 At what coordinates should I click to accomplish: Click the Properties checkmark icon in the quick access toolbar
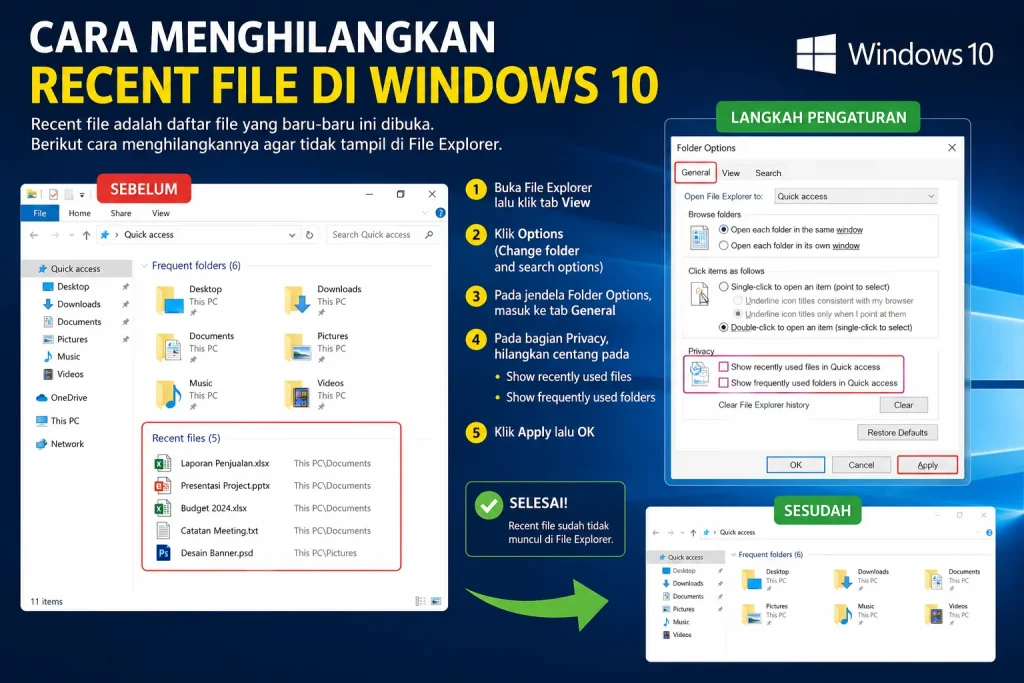pos(54,195)
